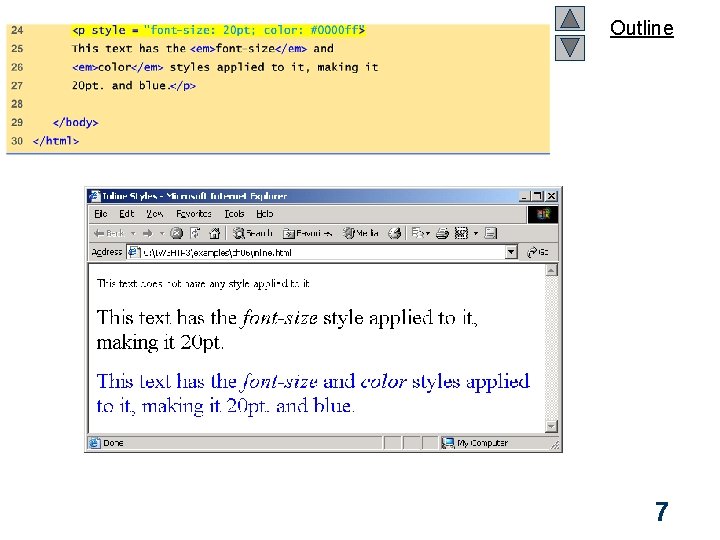Click the '</html>' tag on line 30

tap(56, 141)
